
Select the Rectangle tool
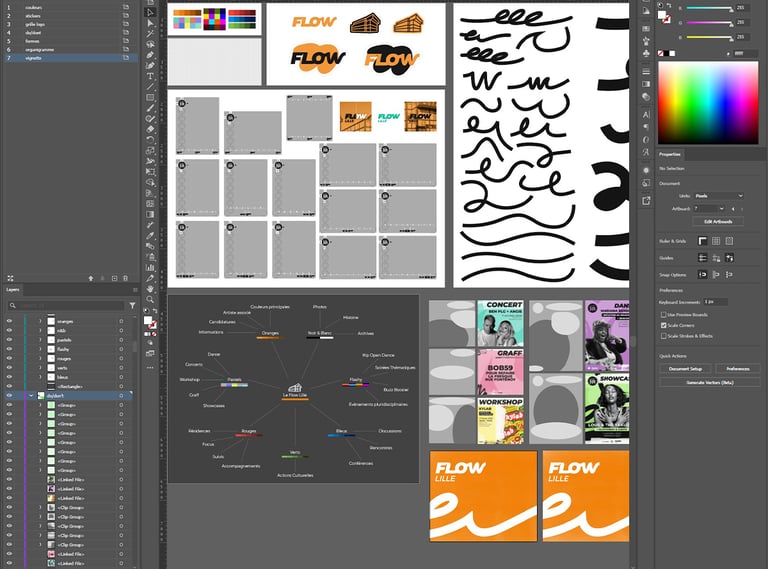point(150,97)
